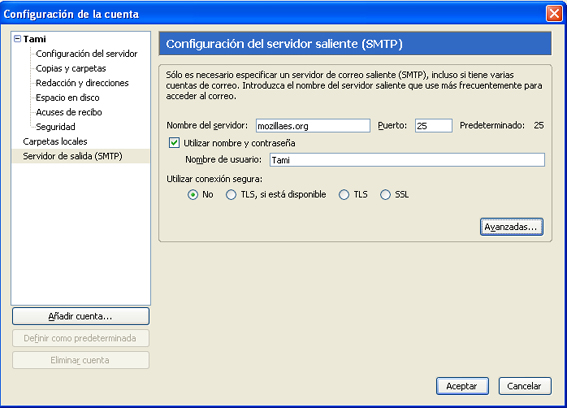Image resolution: width=567 pixels, height=408 pixels.
Task: Click the Nombre de usuario field
Action: click(x=407, y=160)
